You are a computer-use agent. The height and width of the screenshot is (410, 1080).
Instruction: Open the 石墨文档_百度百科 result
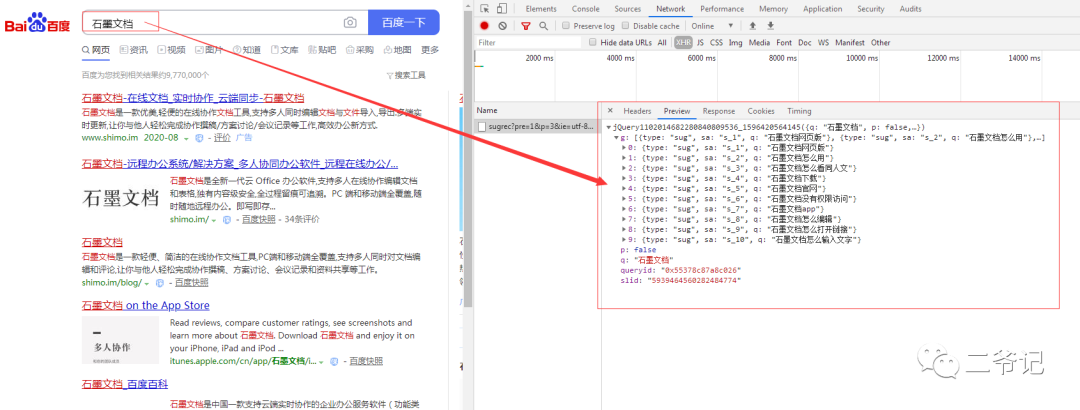[x=125, y=384]
